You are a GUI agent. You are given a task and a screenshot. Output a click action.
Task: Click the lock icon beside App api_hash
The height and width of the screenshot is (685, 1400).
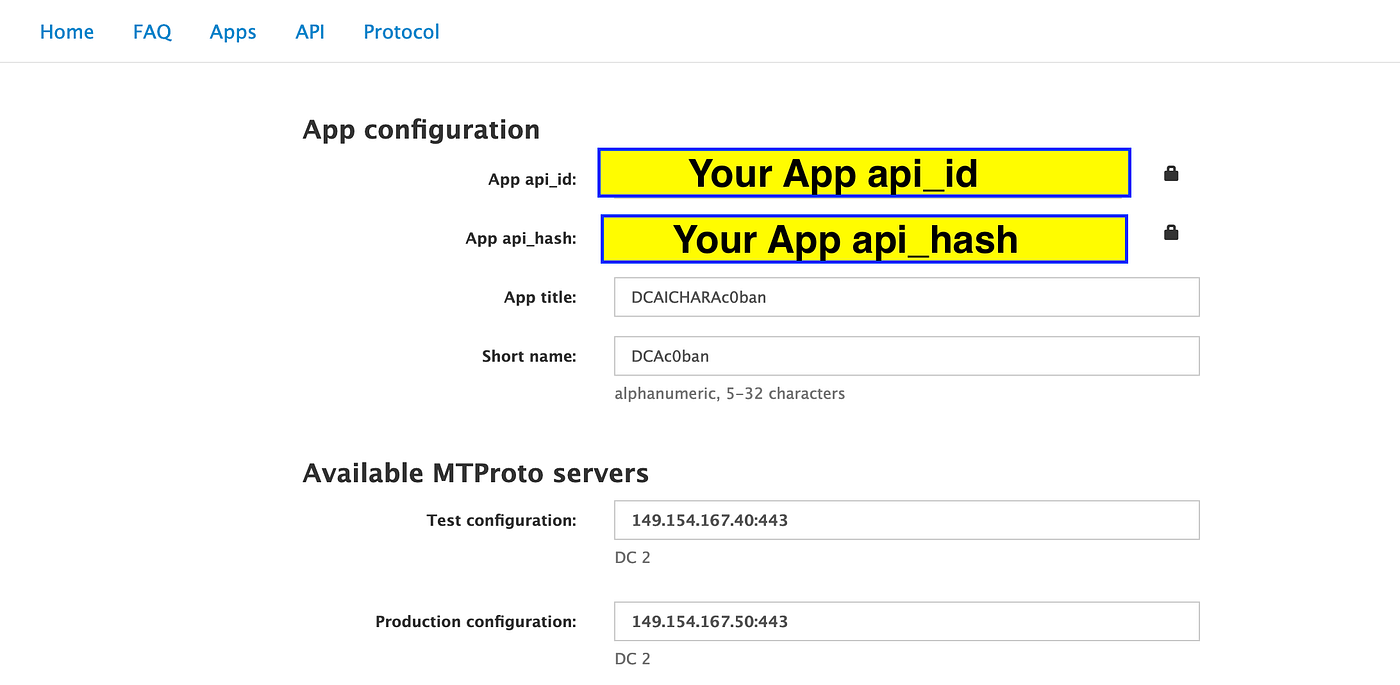point(1171,233)
